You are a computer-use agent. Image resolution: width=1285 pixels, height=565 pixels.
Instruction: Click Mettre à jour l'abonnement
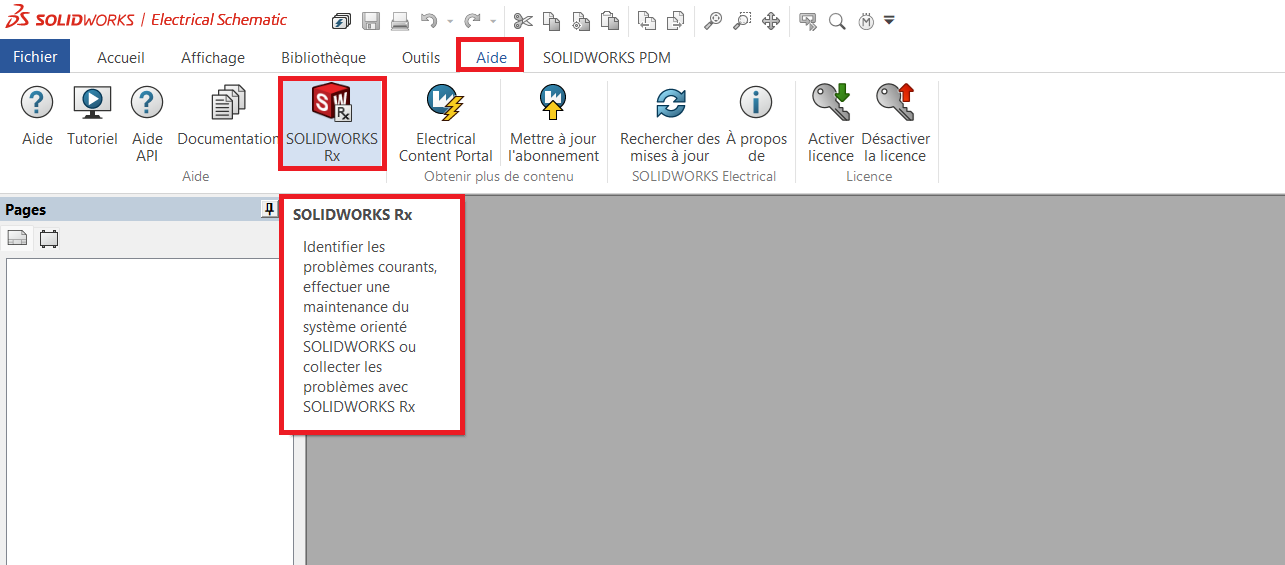coord(553,124)
